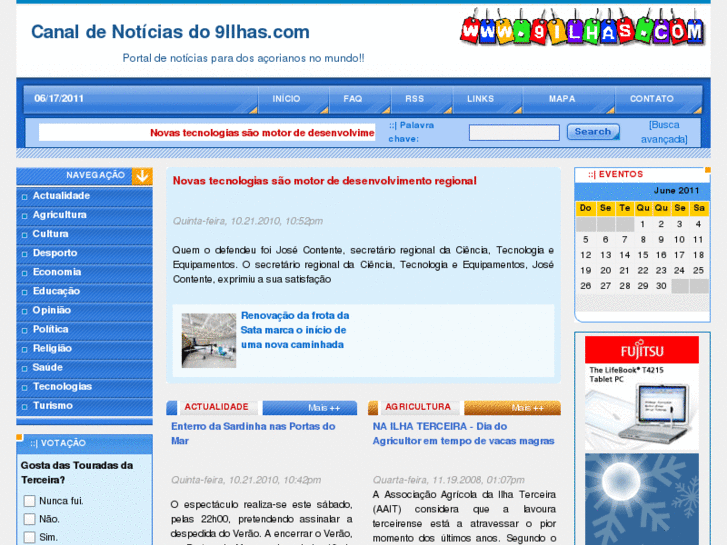Click the EVENTOS panel heading
727x545 pixels.
point(616,175)
